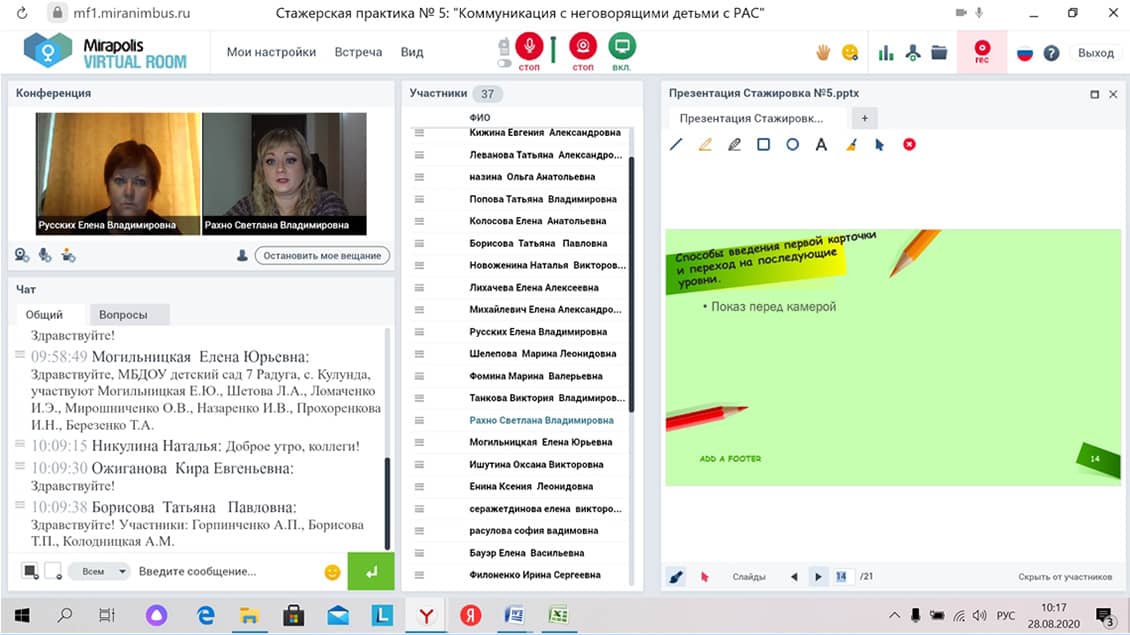Open menu for Борисова's 10:09:38 chat message
This screenshot has height=635, width=1130.
click(x=20, y=505)
